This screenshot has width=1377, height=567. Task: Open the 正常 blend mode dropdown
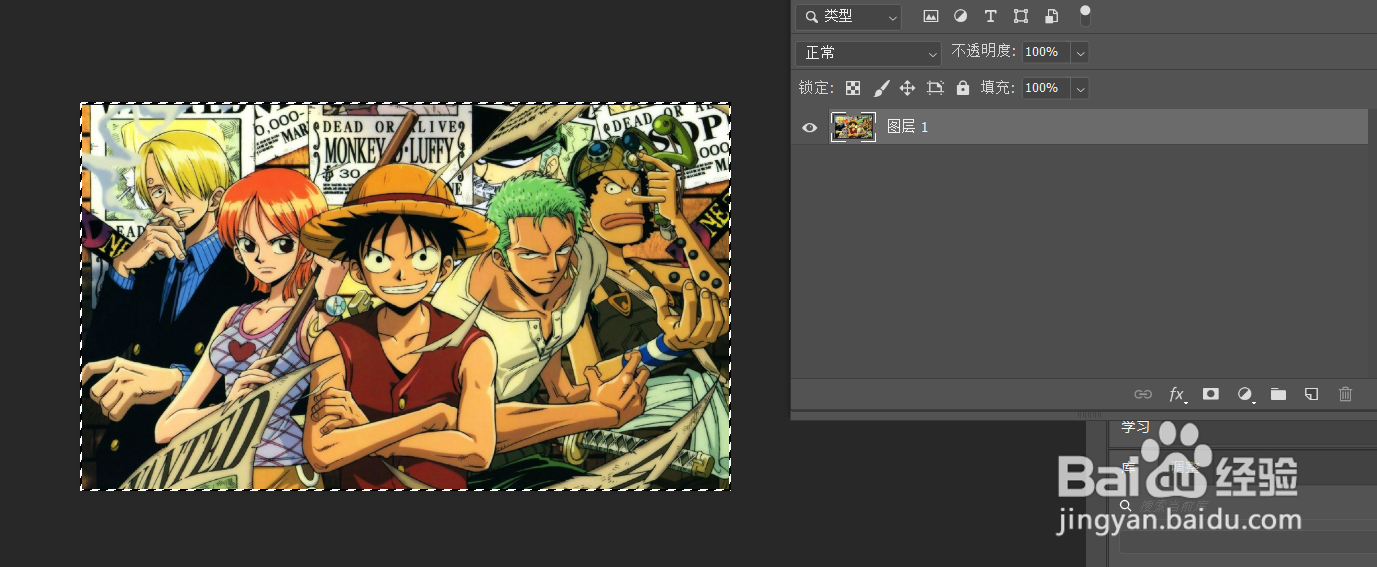point(868,53)
